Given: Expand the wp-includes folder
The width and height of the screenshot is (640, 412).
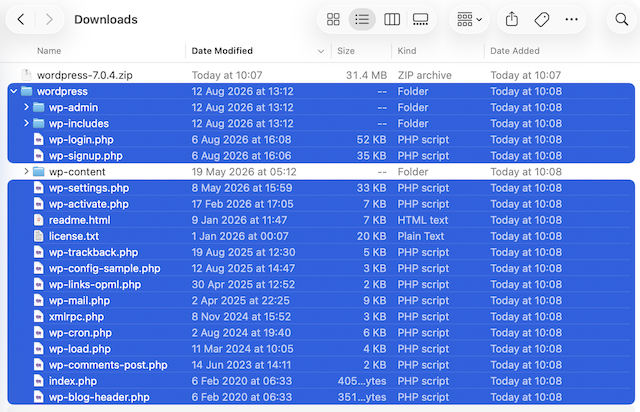Looking at the screenshot, I should point(26,123).
